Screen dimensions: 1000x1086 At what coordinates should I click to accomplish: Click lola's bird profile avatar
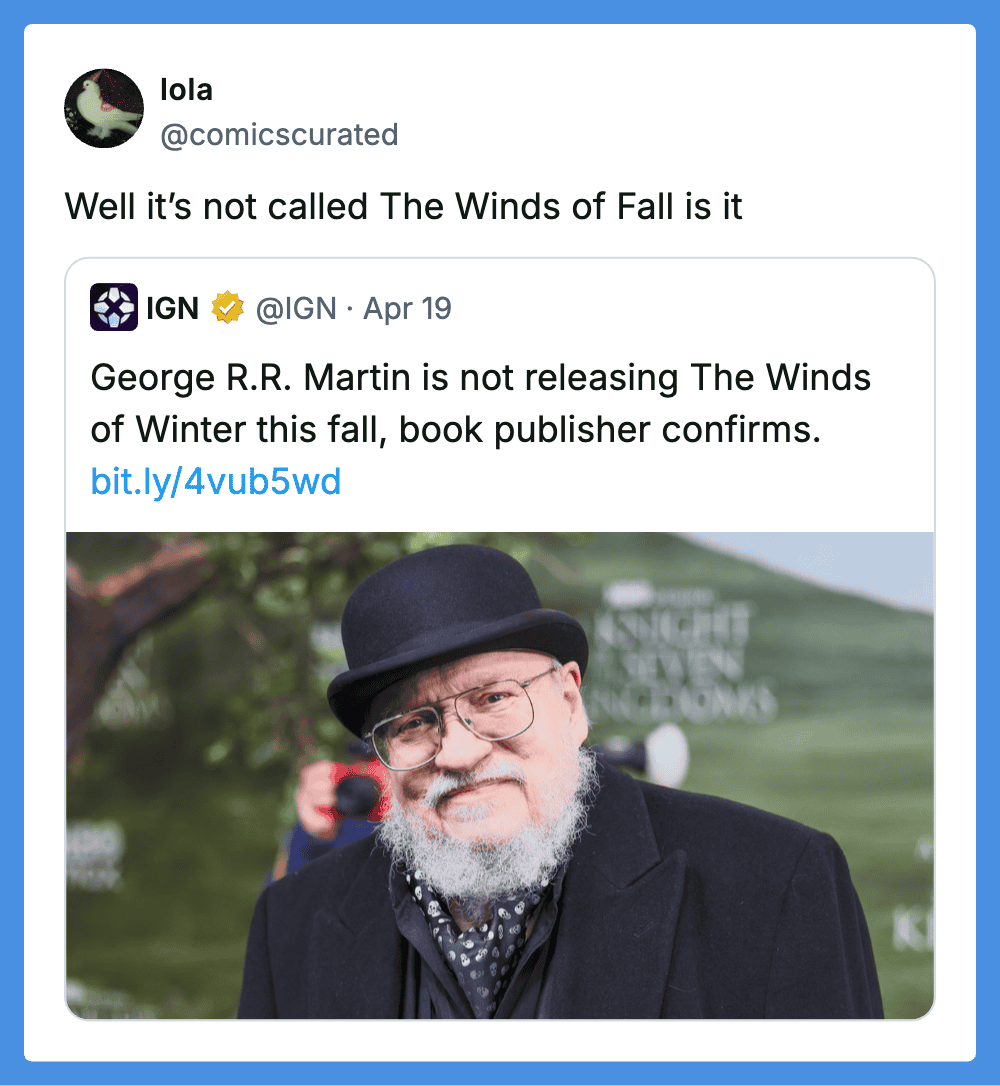tap(104, 109)
